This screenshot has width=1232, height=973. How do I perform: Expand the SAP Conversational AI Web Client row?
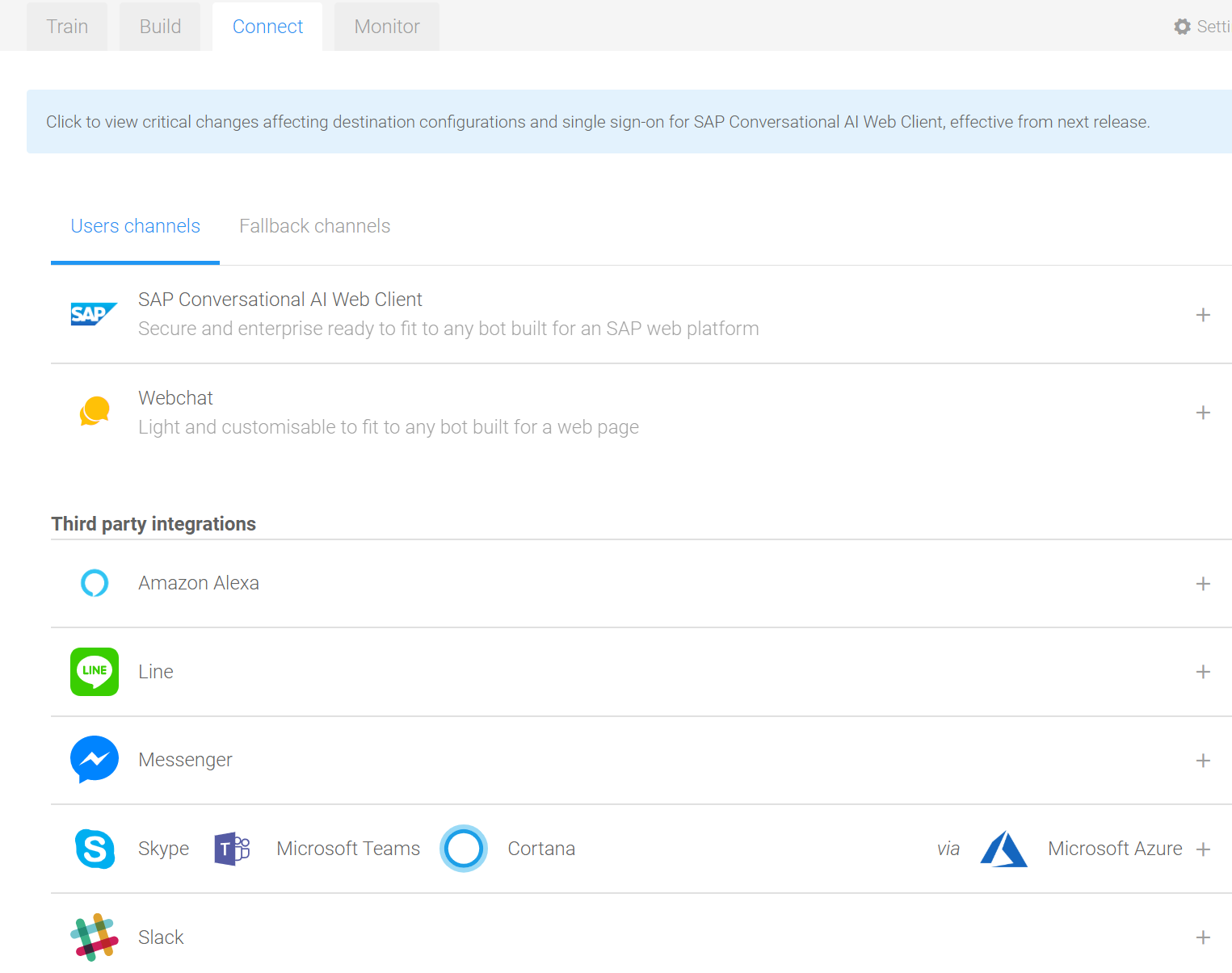coord(1203,315)
